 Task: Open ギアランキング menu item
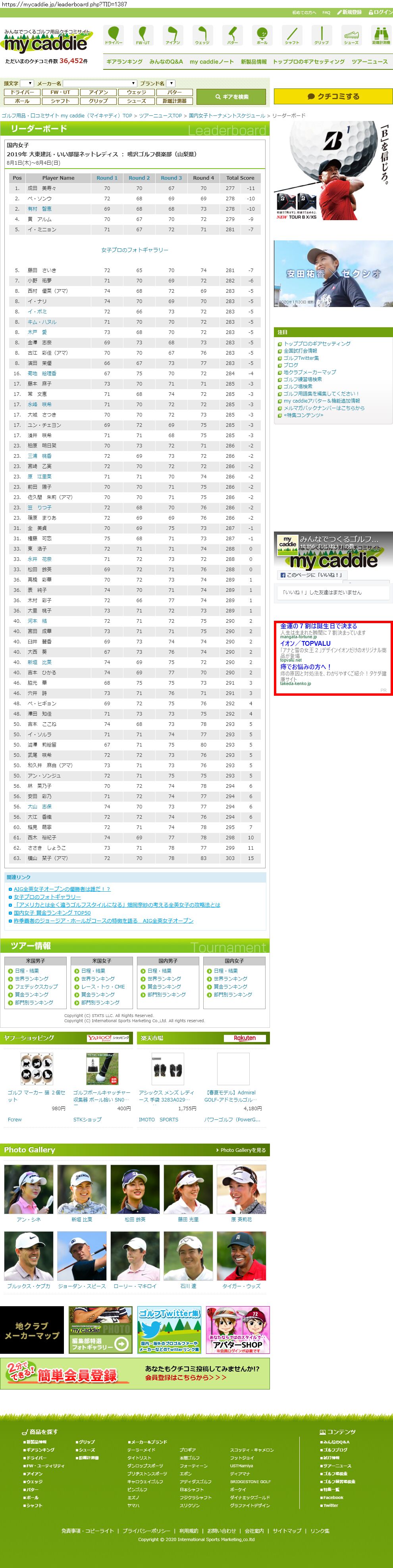tap(124, 61)
